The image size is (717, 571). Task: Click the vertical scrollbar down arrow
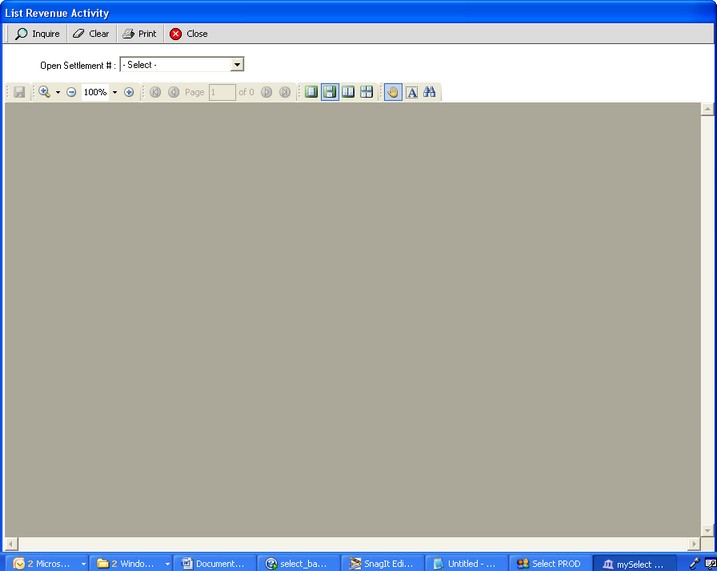tap(707, 530)
